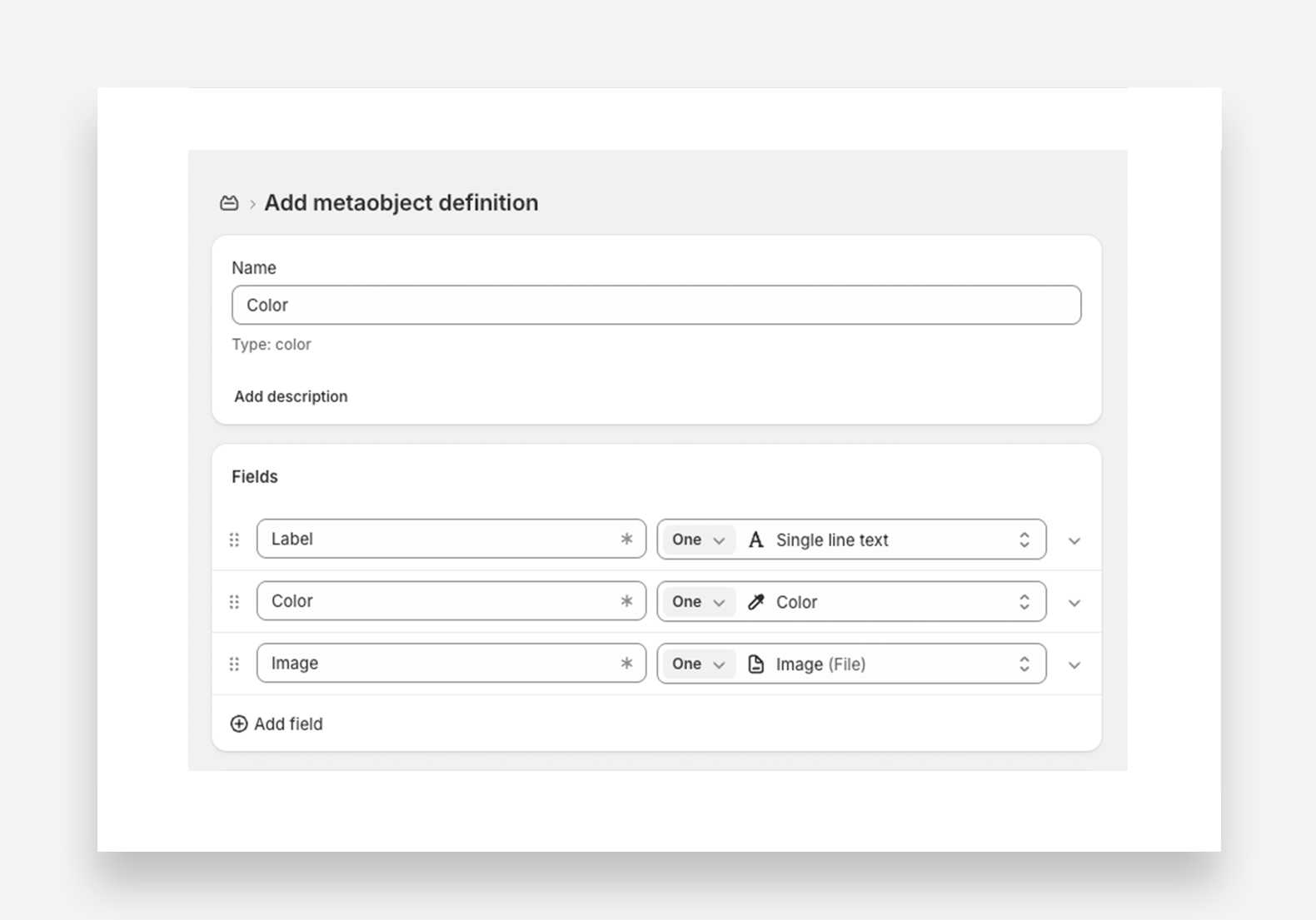Click the Image field name input
Viewport: 1316px width, 920px height.
click(451, 663)
